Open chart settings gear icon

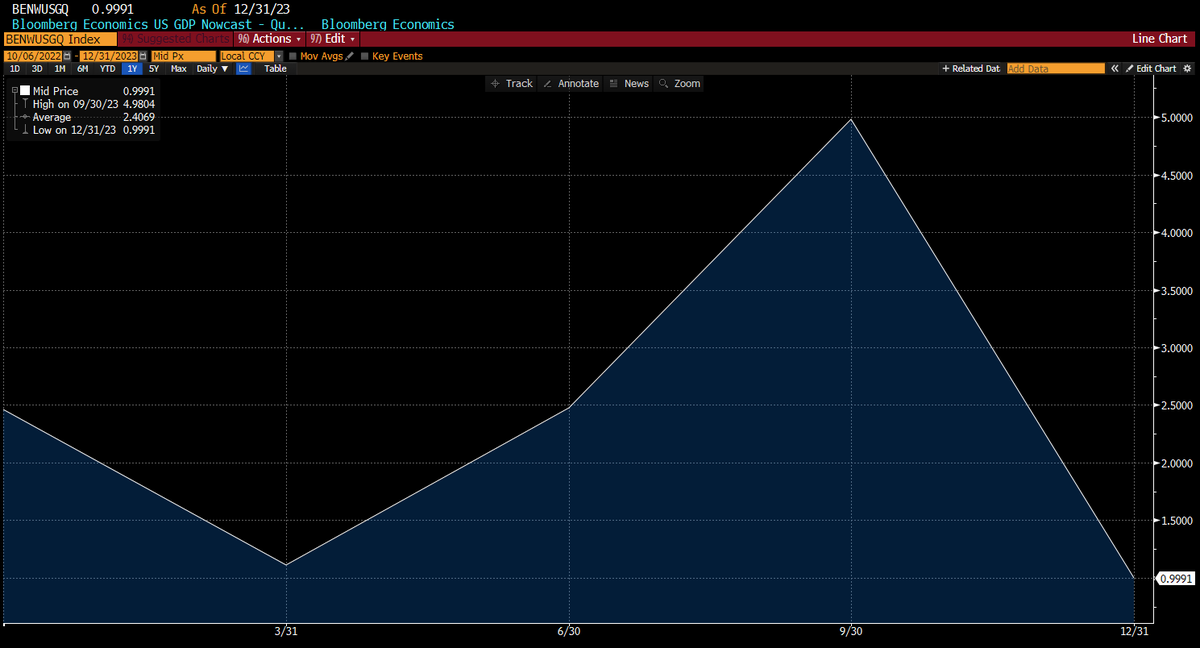(x=1188, y=69)
